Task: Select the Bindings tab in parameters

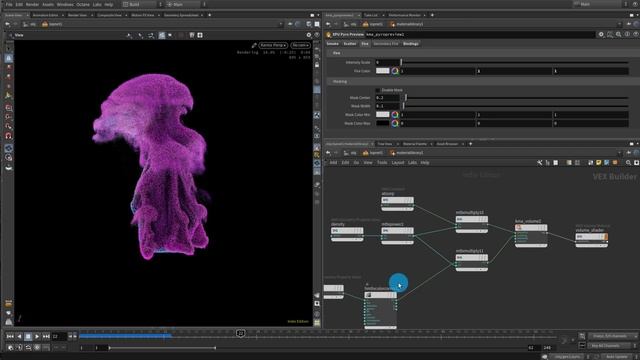Action: [x=411, y=44]
